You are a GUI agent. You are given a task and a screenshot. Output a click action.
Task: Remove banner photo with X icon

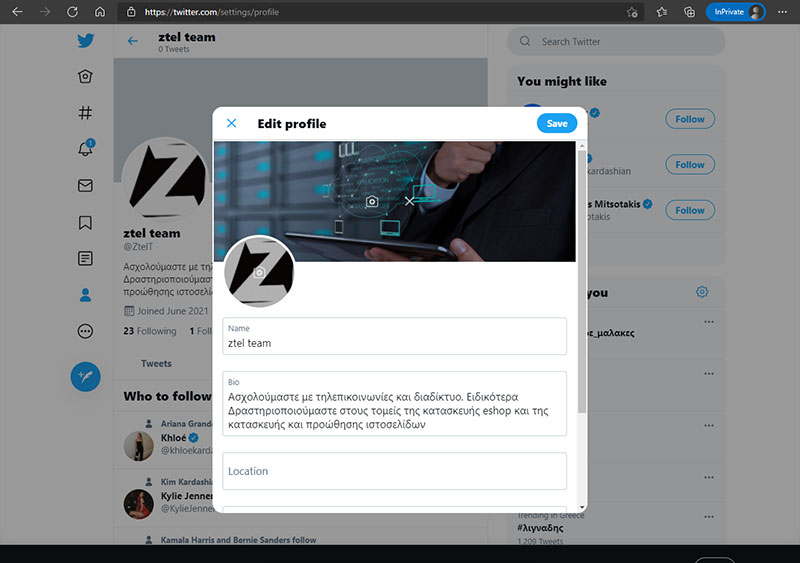click(409, 201)
